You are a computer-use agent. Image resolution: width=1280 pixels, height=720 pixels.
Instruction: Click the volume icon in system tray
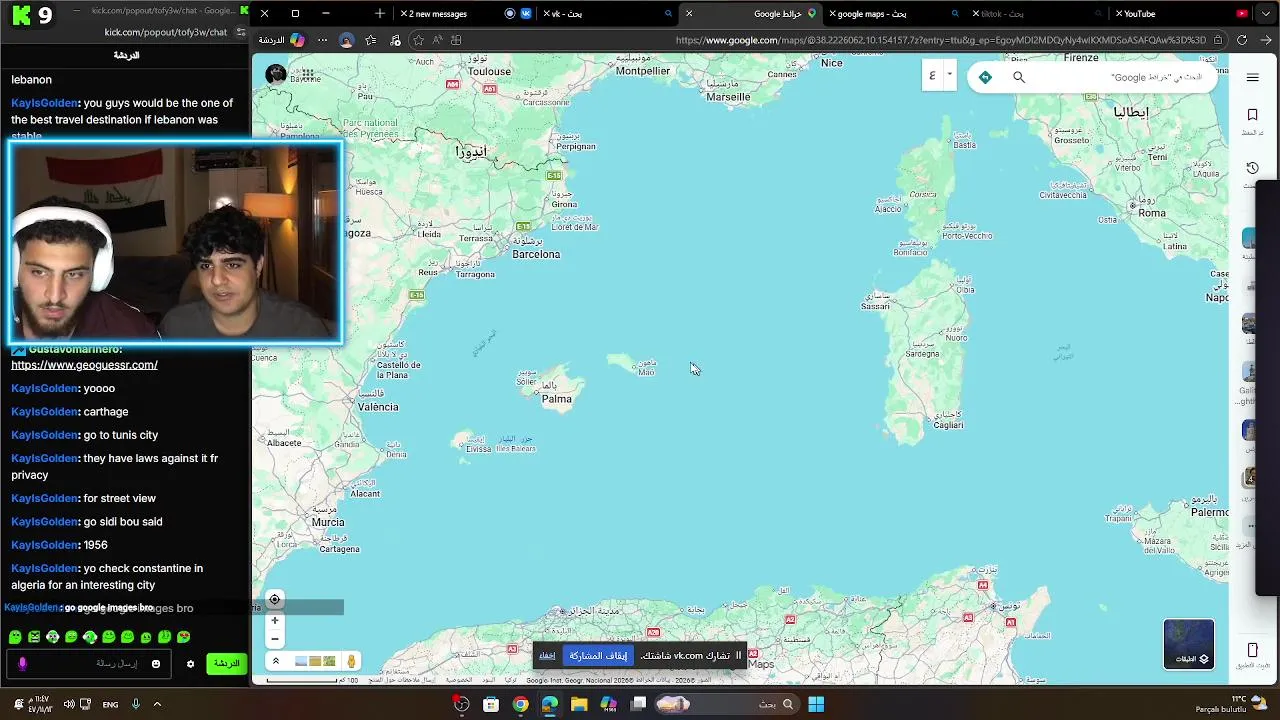(x=69, y=704)
